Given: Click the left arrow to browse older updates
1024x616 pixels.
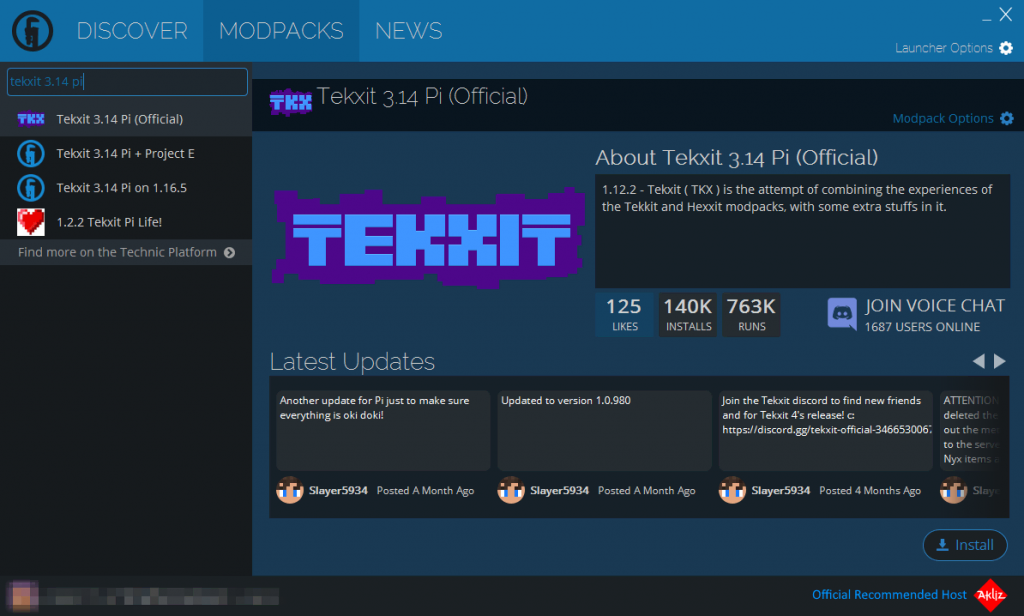Looking at the screenshot, I should click(978, 362).
